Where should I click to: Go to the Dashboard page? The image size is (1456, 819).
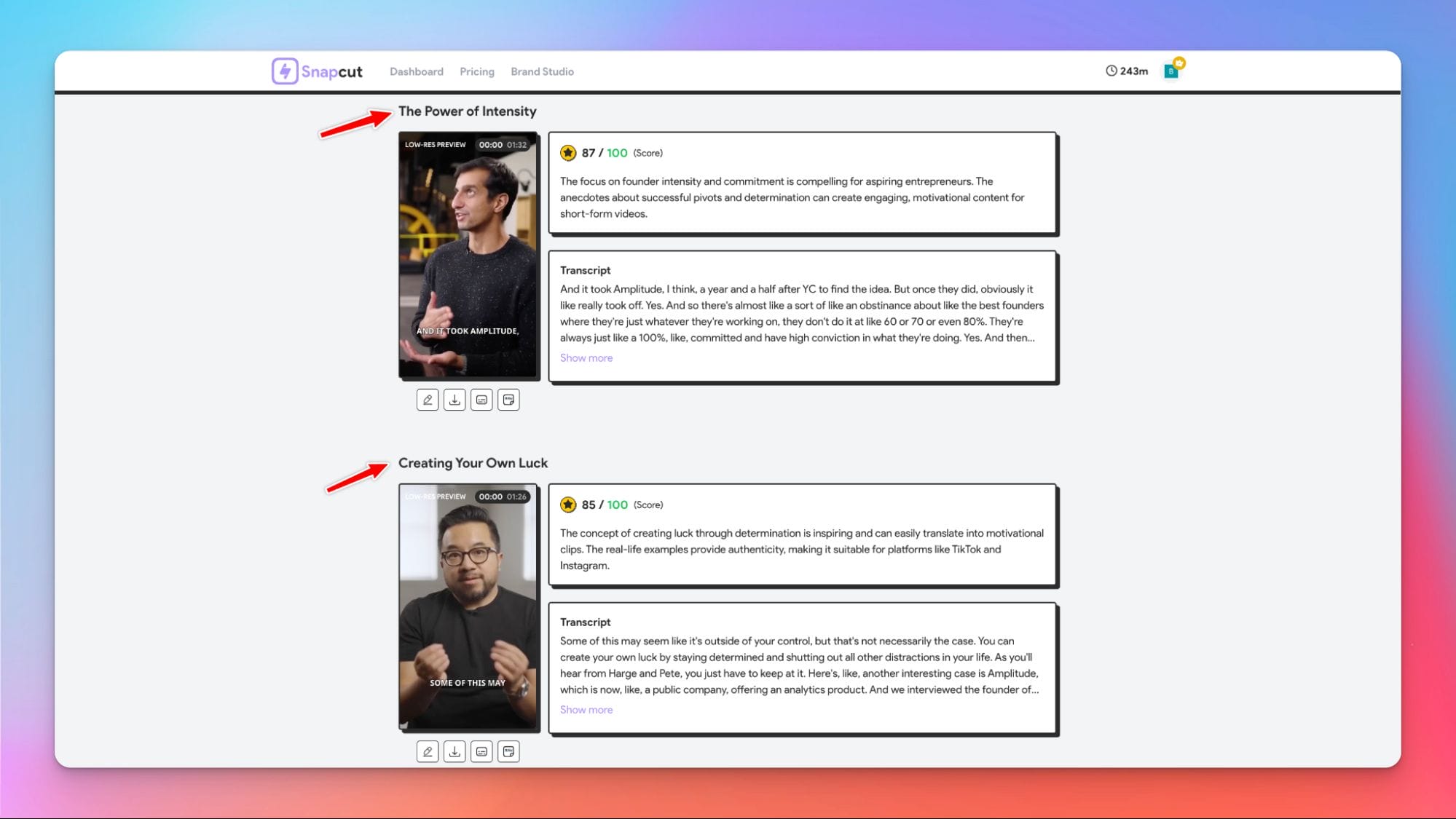pyautogui.click(x=417, y=71)
